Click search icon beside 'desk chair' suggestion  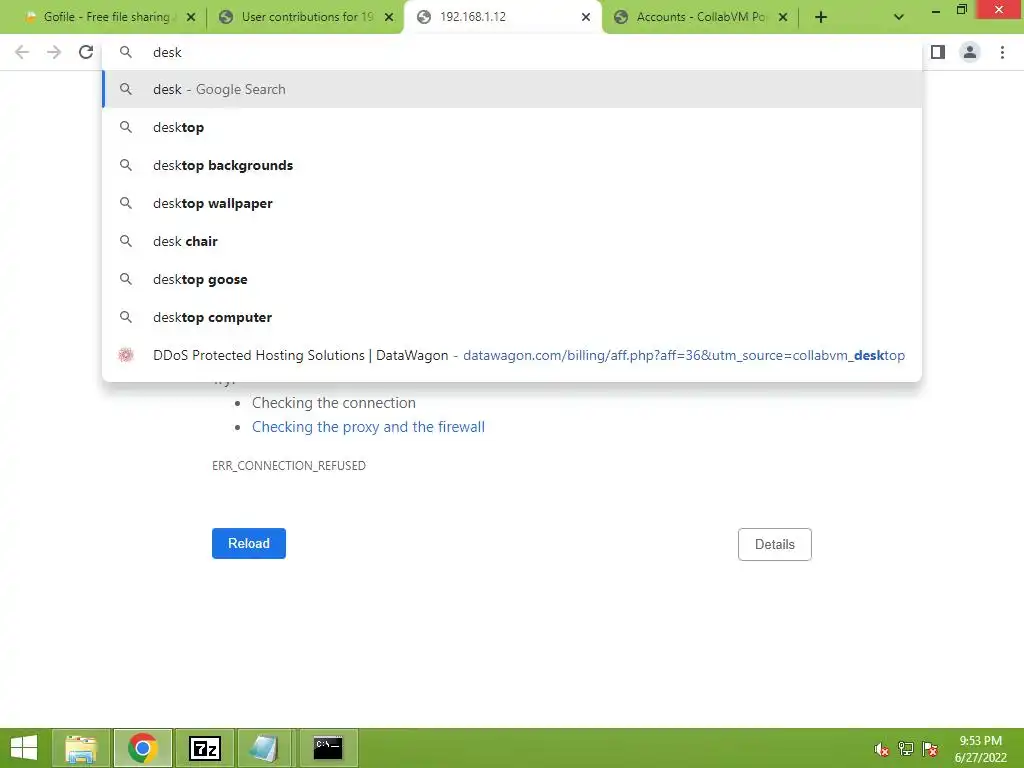point(126,241)
